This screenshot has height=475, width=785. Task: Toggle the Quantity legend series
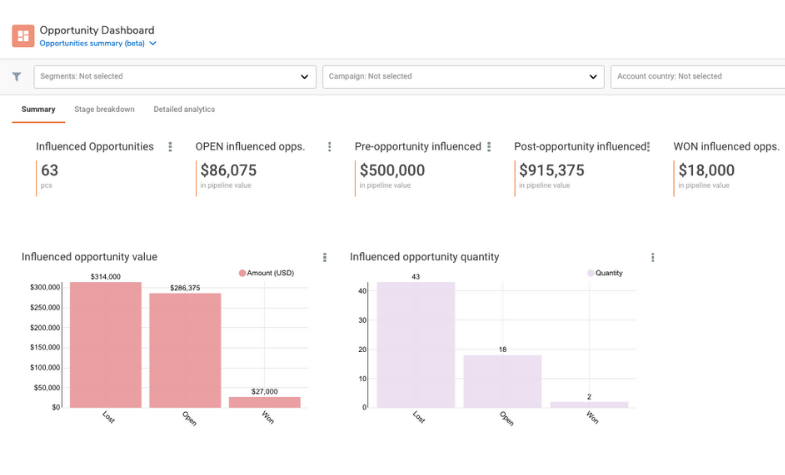(x=604, y=272)
